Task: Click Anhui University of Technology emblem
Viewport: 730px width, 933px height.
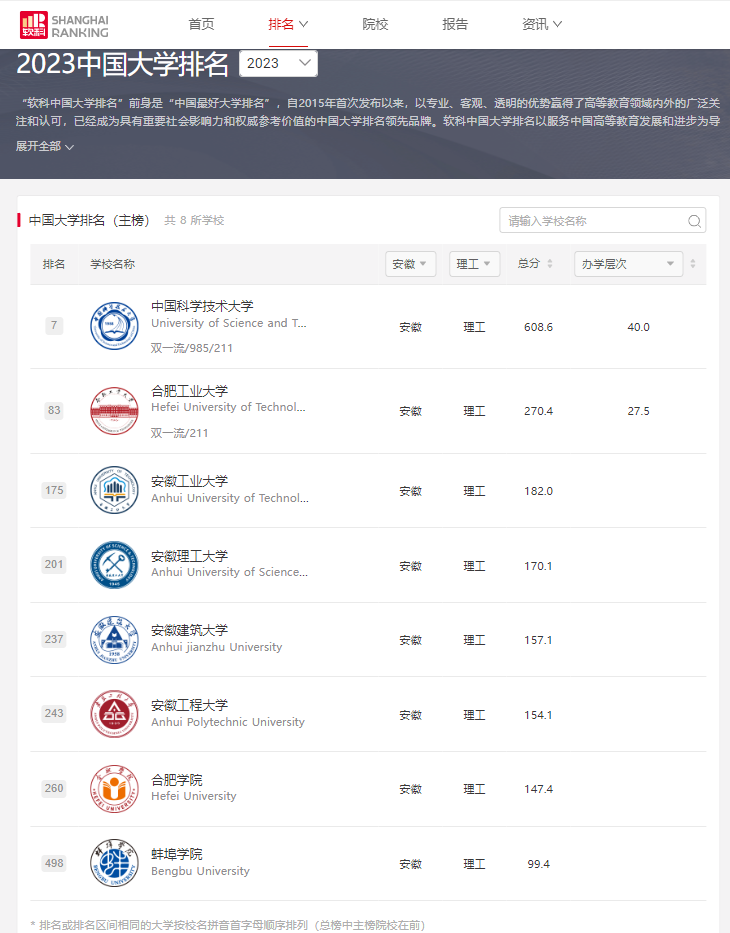Action: pos(114,490)
